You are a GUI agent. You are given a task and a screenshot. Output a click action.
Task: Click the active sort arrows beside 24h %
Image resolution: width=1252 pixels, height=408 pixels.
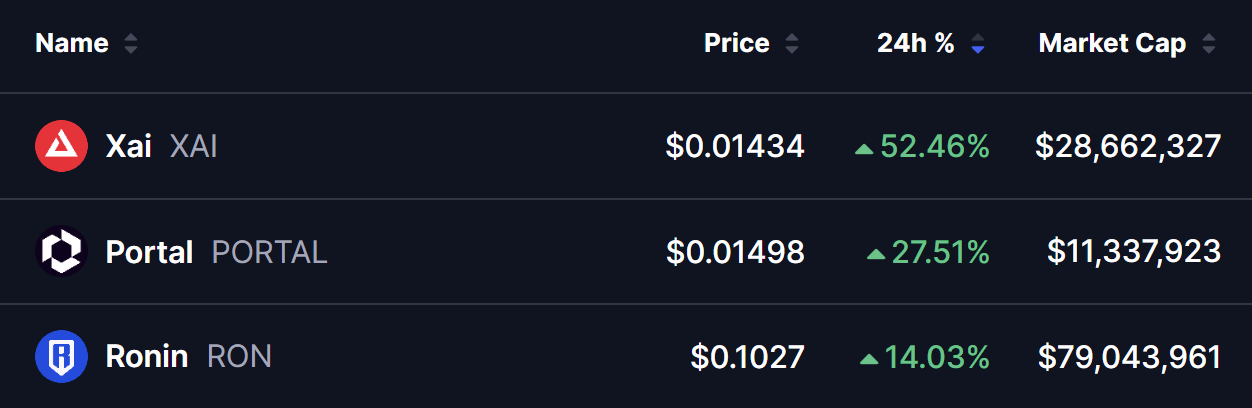[x=977, y=44]
